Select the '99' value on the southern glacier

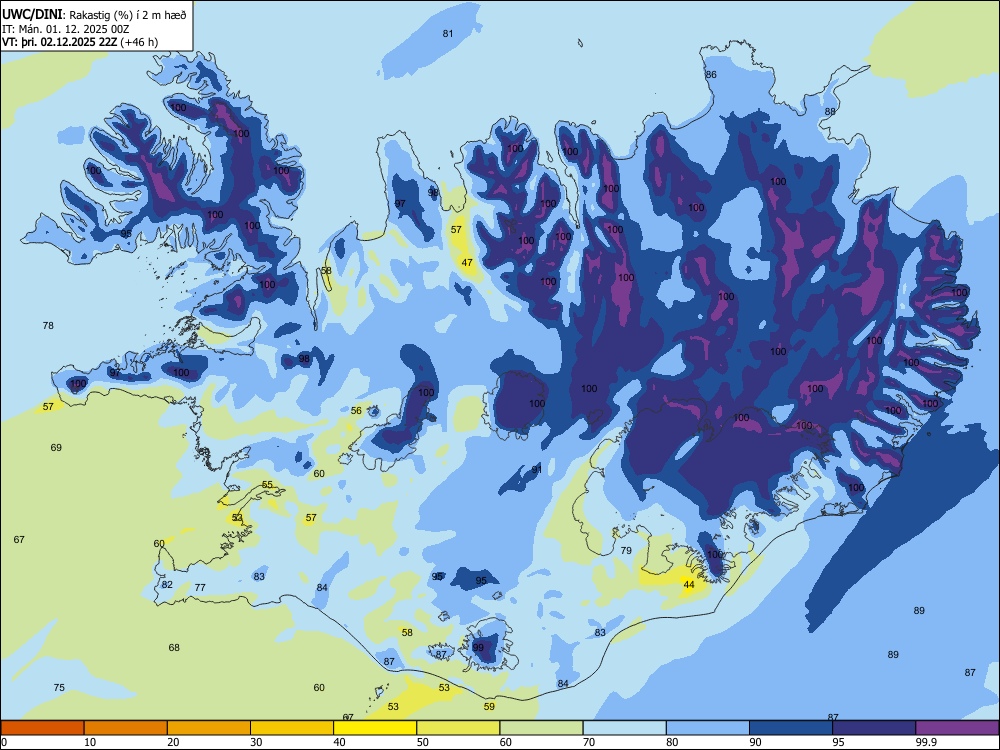coord(478,647)
